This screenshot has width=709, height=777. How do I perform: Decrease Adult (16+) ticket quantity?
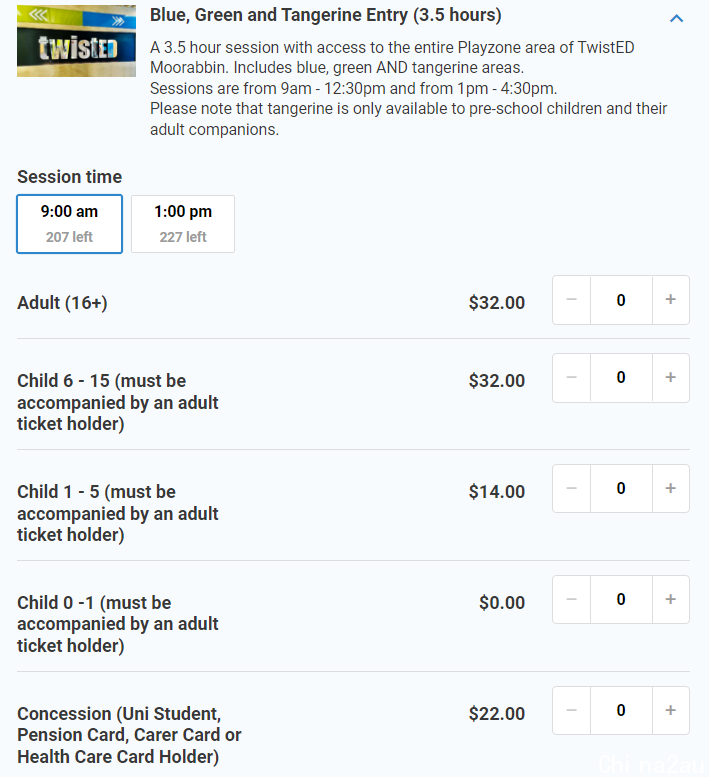point(571,300)
